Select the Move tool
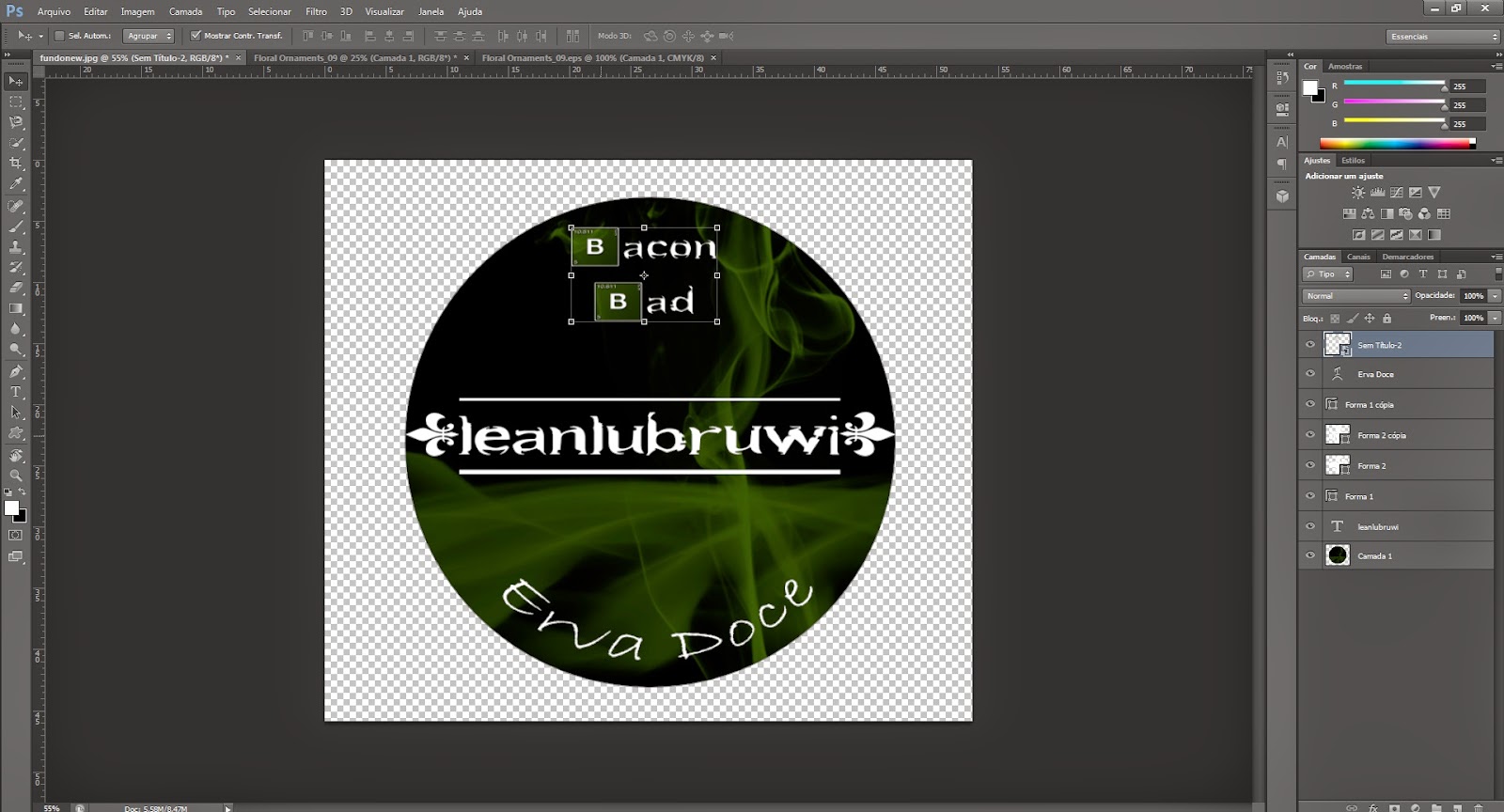Viewport: 1504px width, 812px height. (x=16, y=81)
